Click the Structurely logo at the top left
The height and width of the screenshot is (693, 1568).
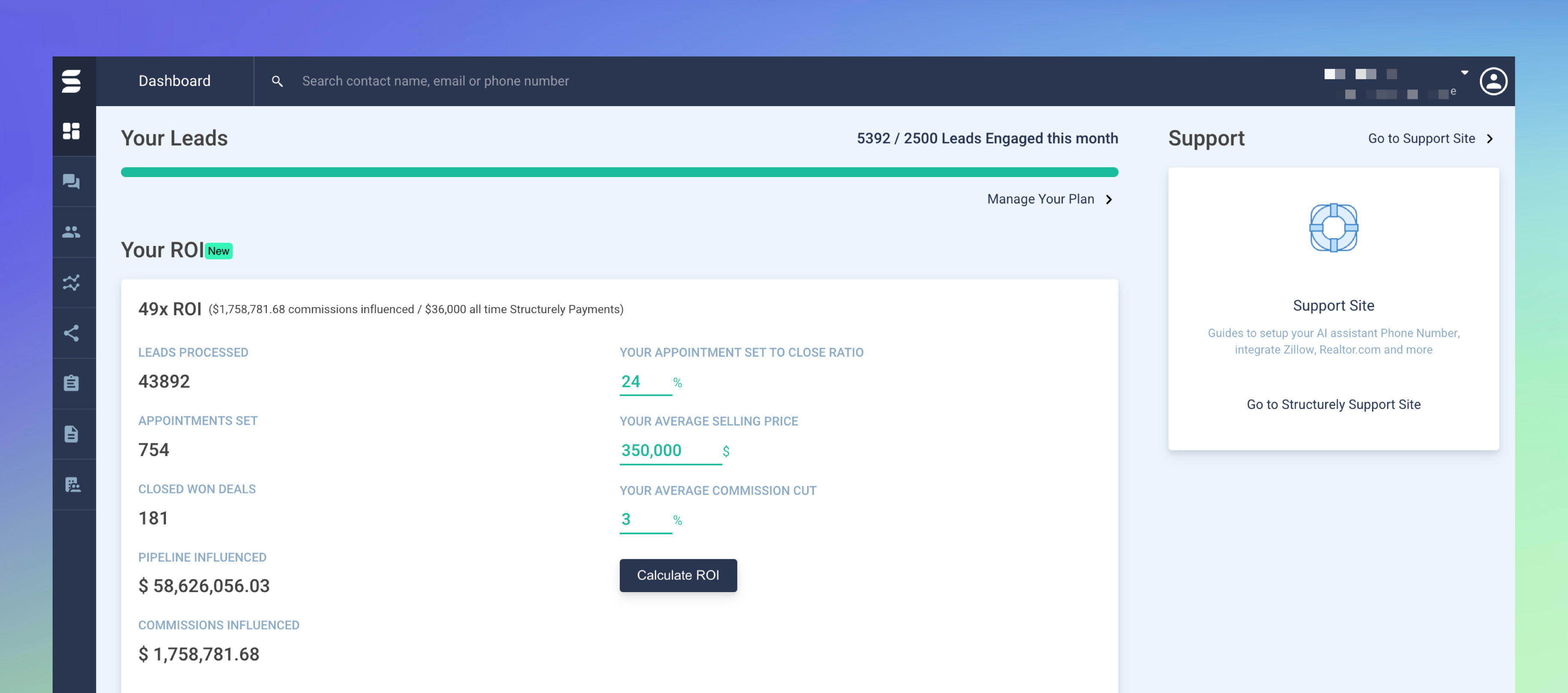pos(72,82)
